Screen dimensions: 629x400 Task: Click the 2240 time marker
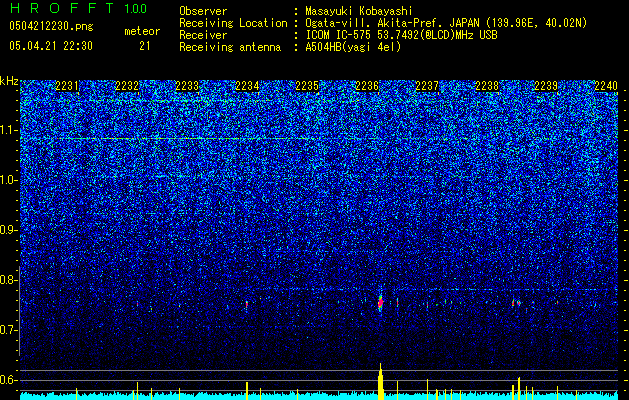[x=606, y=86]
